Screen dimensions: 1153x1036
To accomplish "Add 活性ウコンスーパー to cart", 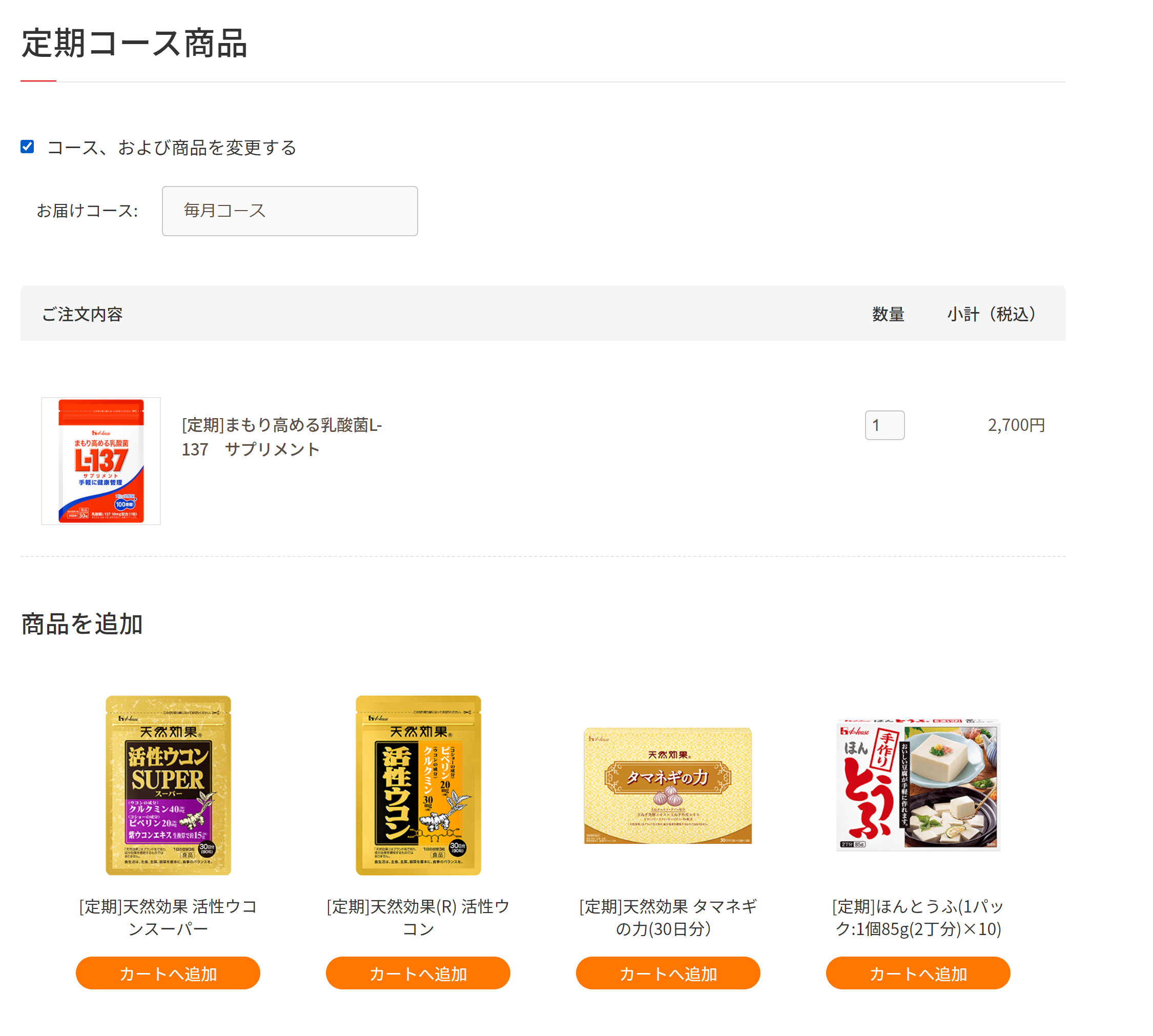I will click(168, 973).
